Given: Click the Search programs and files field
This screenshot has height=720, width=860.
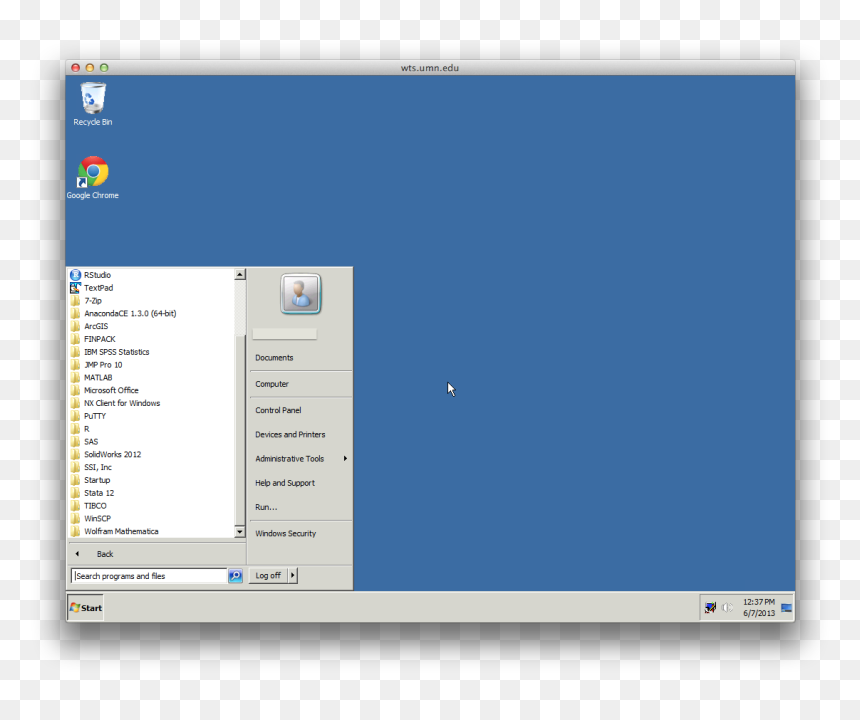Looking at the screenshot, I should 149,576.
